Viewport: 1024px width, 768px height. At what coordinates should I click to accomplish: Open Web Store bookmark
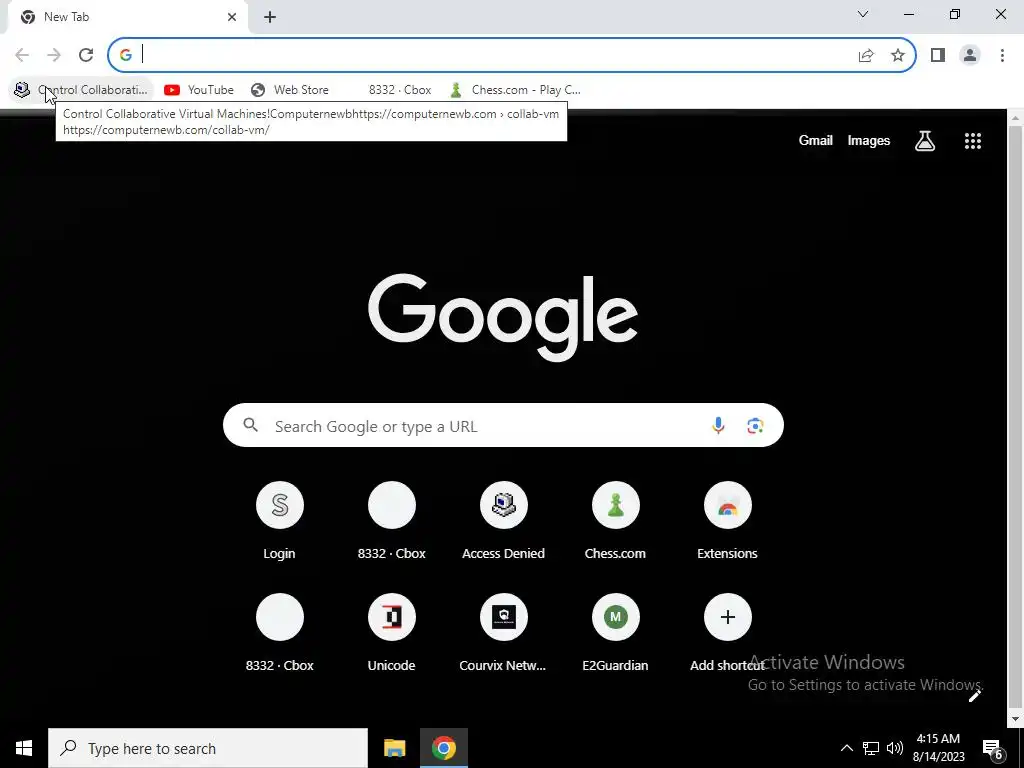pyautogui.click(x=290, y=89)
